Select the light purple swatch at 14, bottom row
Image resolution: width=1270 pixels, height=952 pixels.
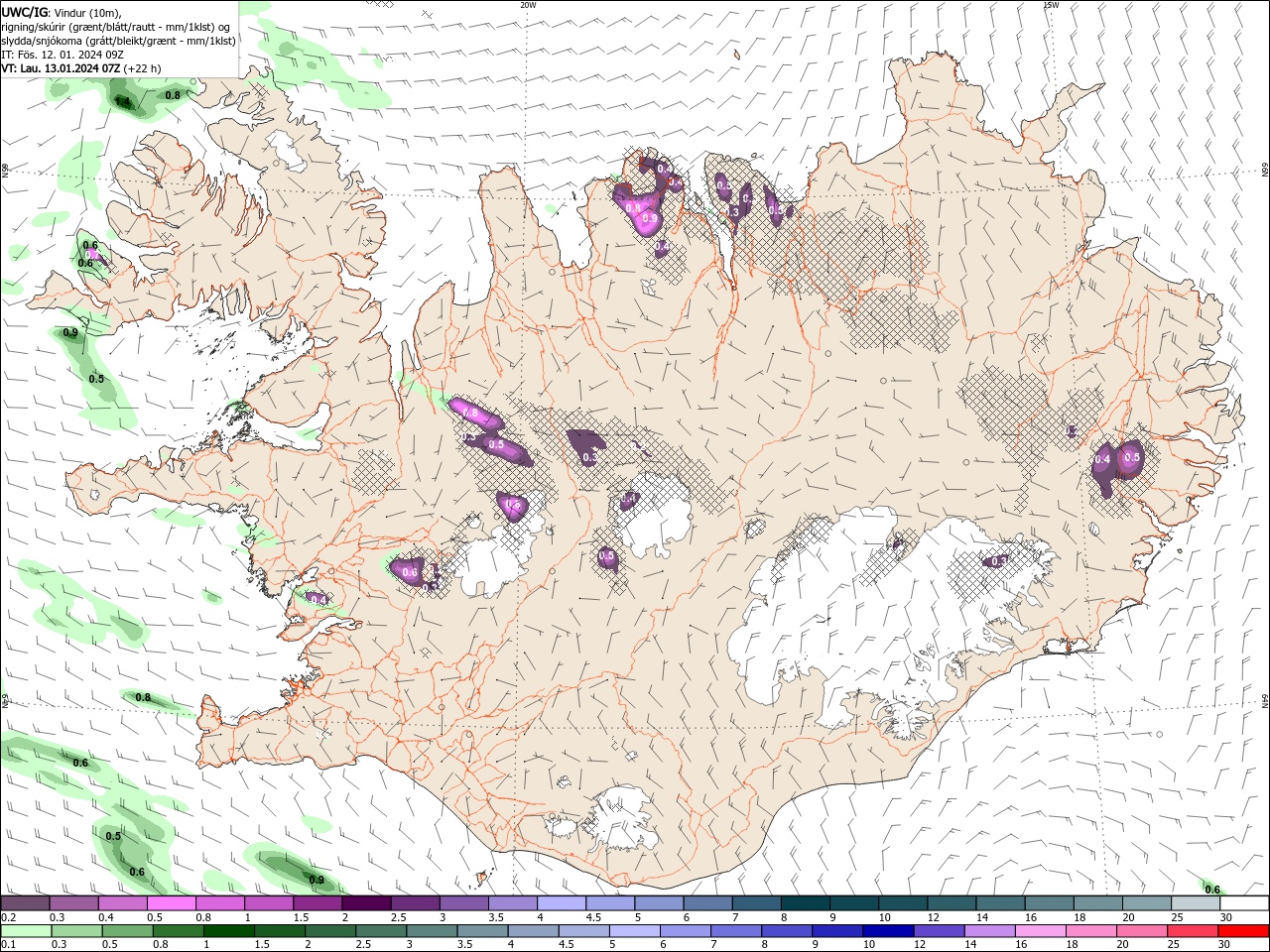click(x=989, y=931)
